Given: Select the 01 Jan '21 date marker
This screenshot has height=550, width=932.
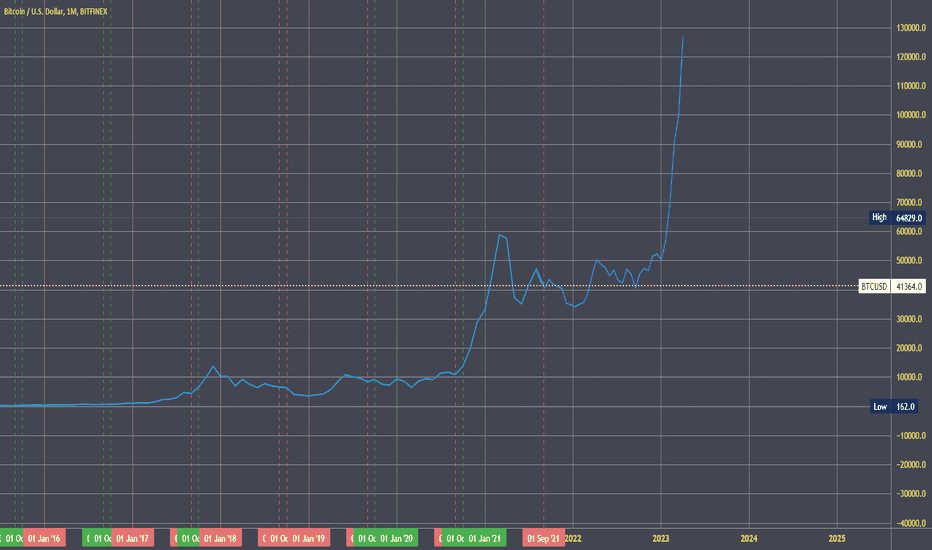Looking at the screenshot, I should coord(484,539).
